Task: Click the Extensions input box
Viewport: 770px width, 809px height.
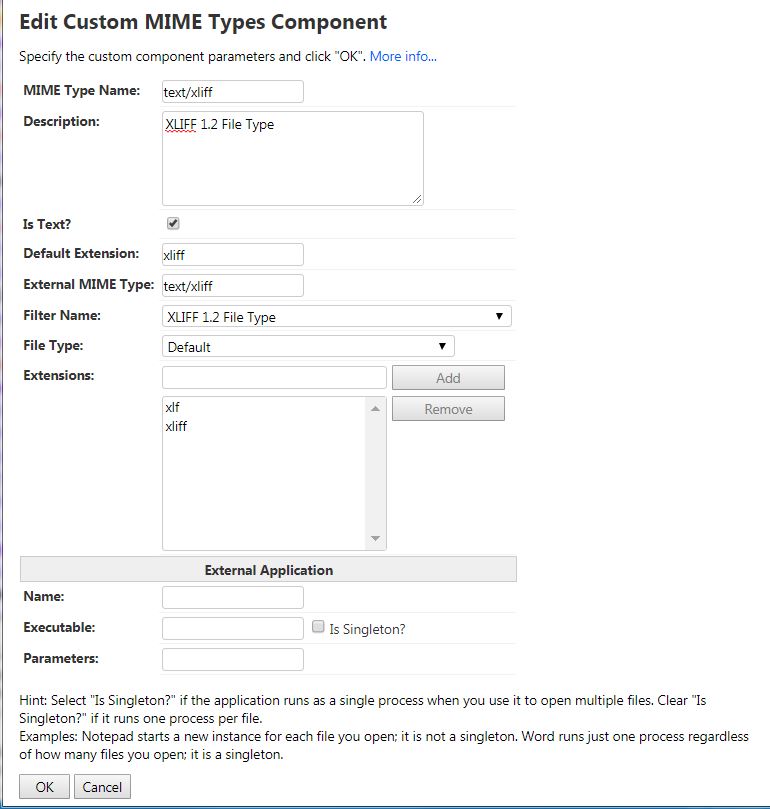Action: click(274, 378)
